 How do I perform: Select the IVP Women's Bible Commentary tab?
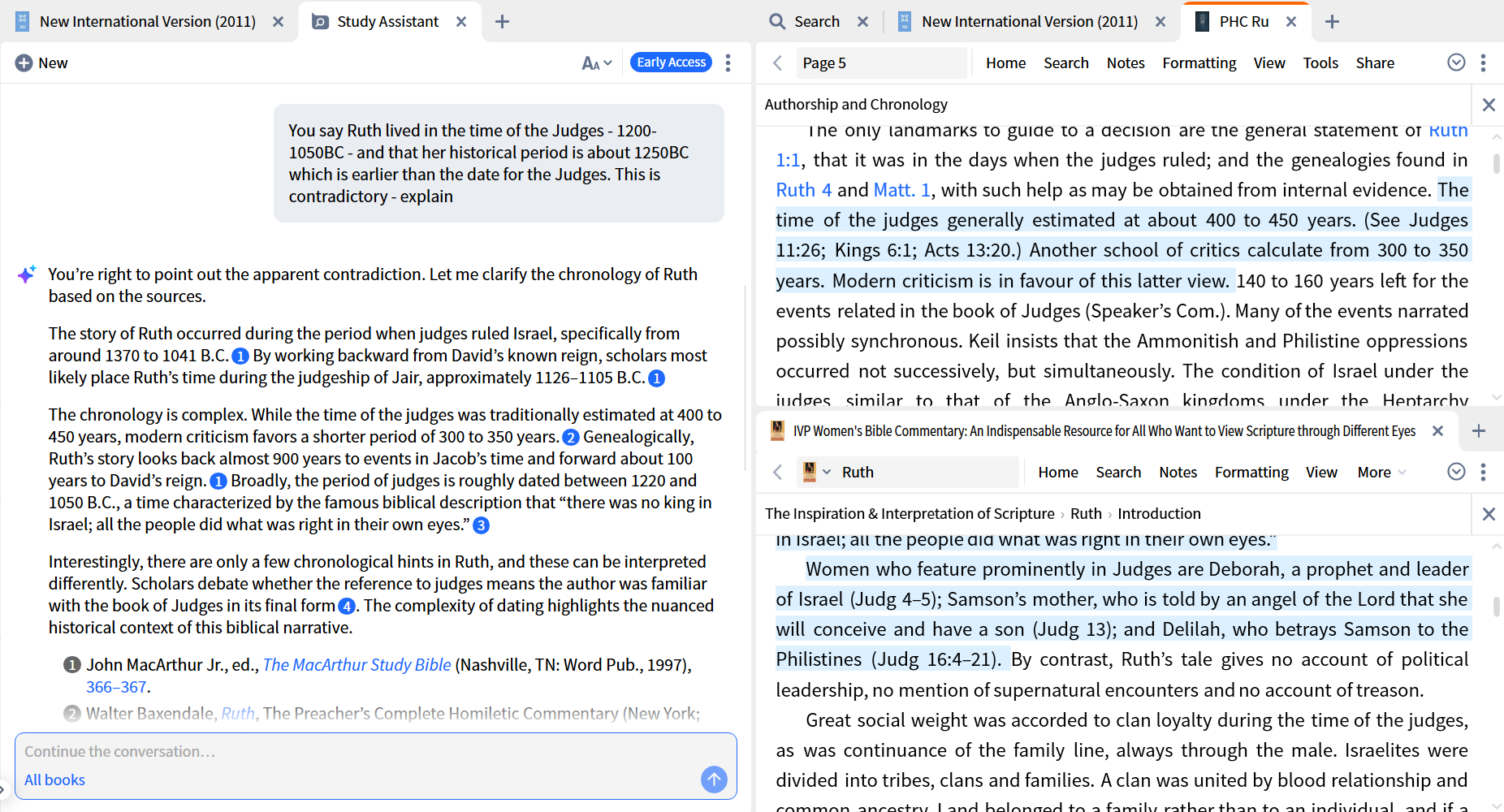pyautogui.click(x=1093, y=431)
